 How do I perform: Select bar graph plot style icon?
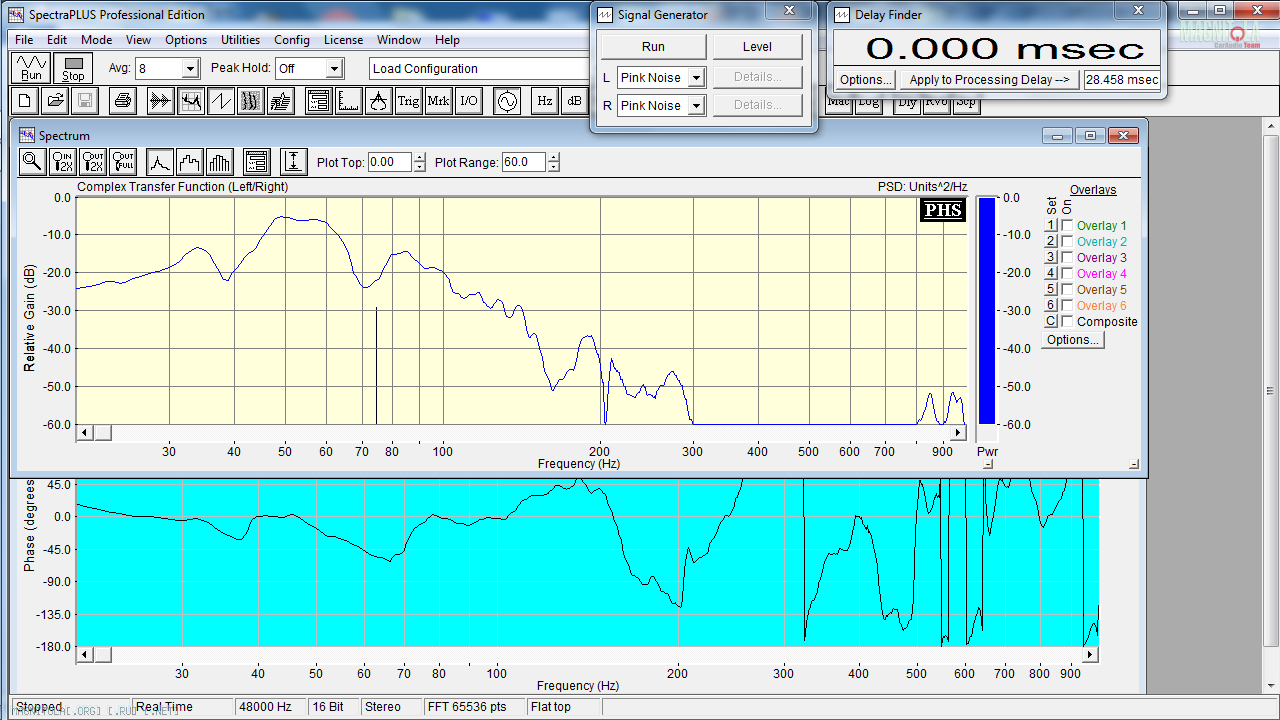pos(220,161)
